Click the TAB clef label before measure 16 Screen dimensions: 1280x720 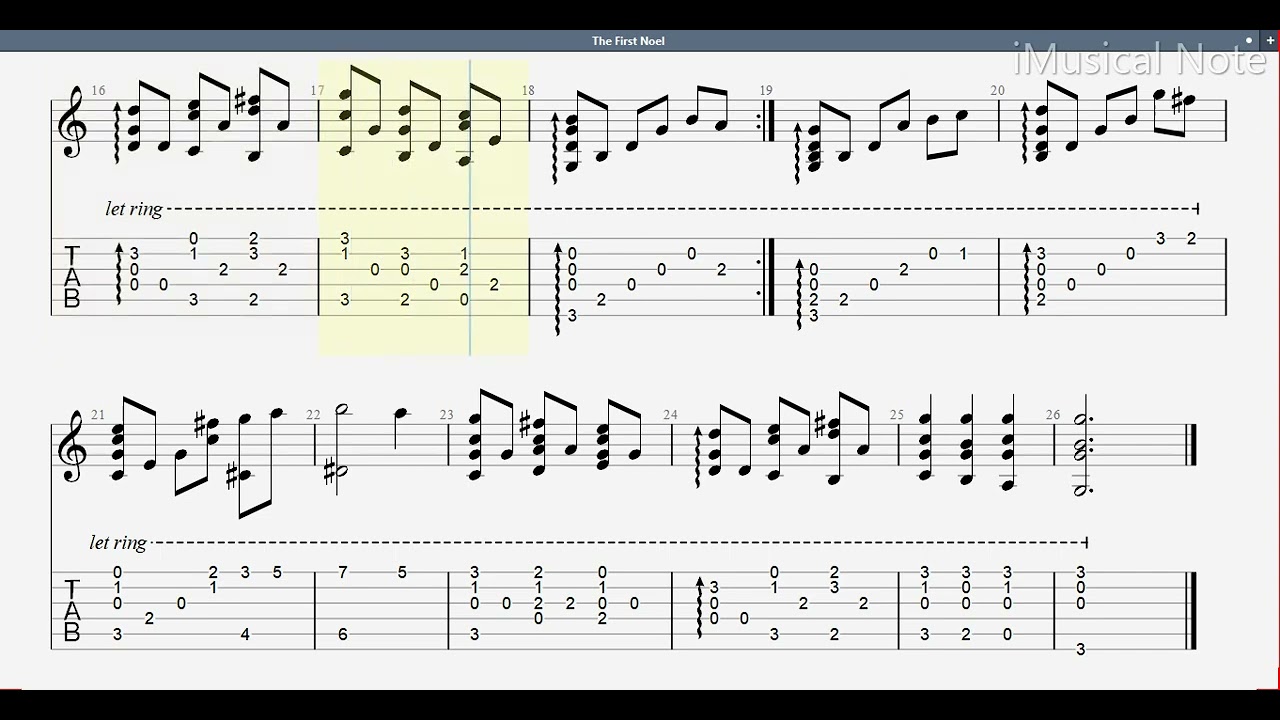tap(72, 276)
